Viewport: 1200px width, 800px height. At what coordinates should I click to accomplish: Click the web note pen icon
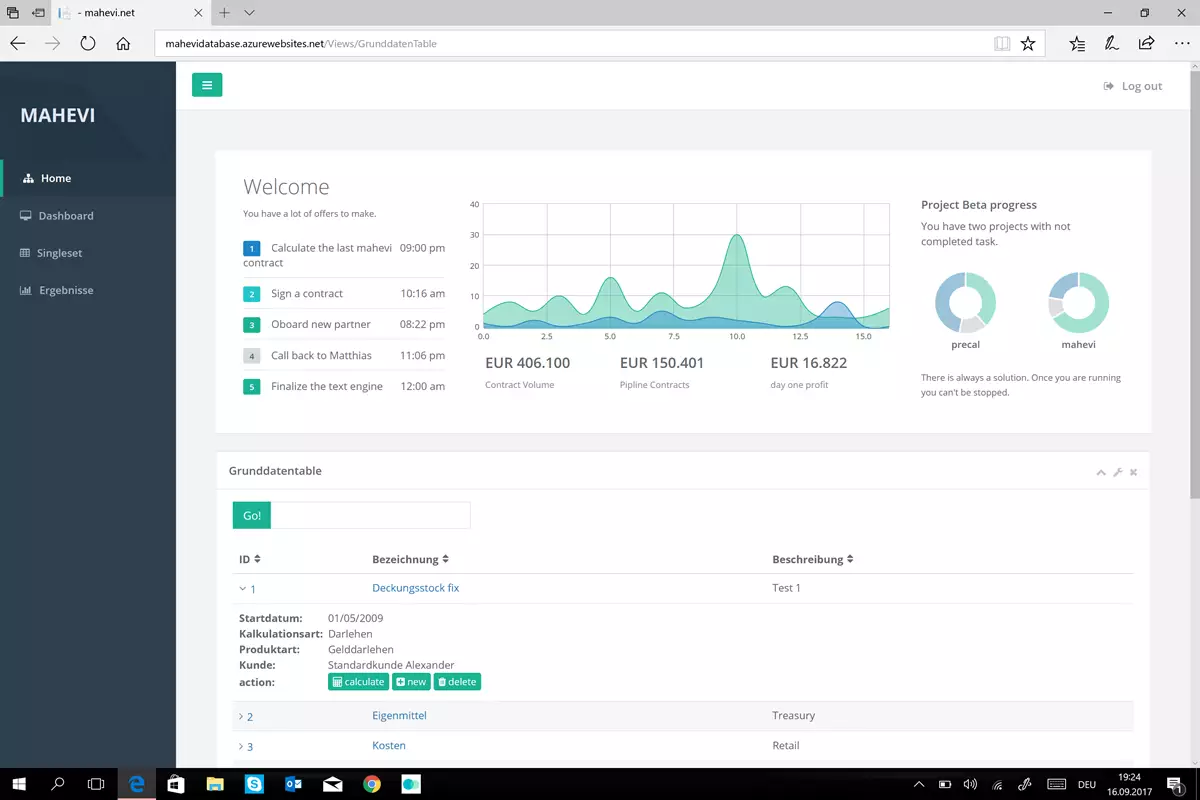(1112, 44)
